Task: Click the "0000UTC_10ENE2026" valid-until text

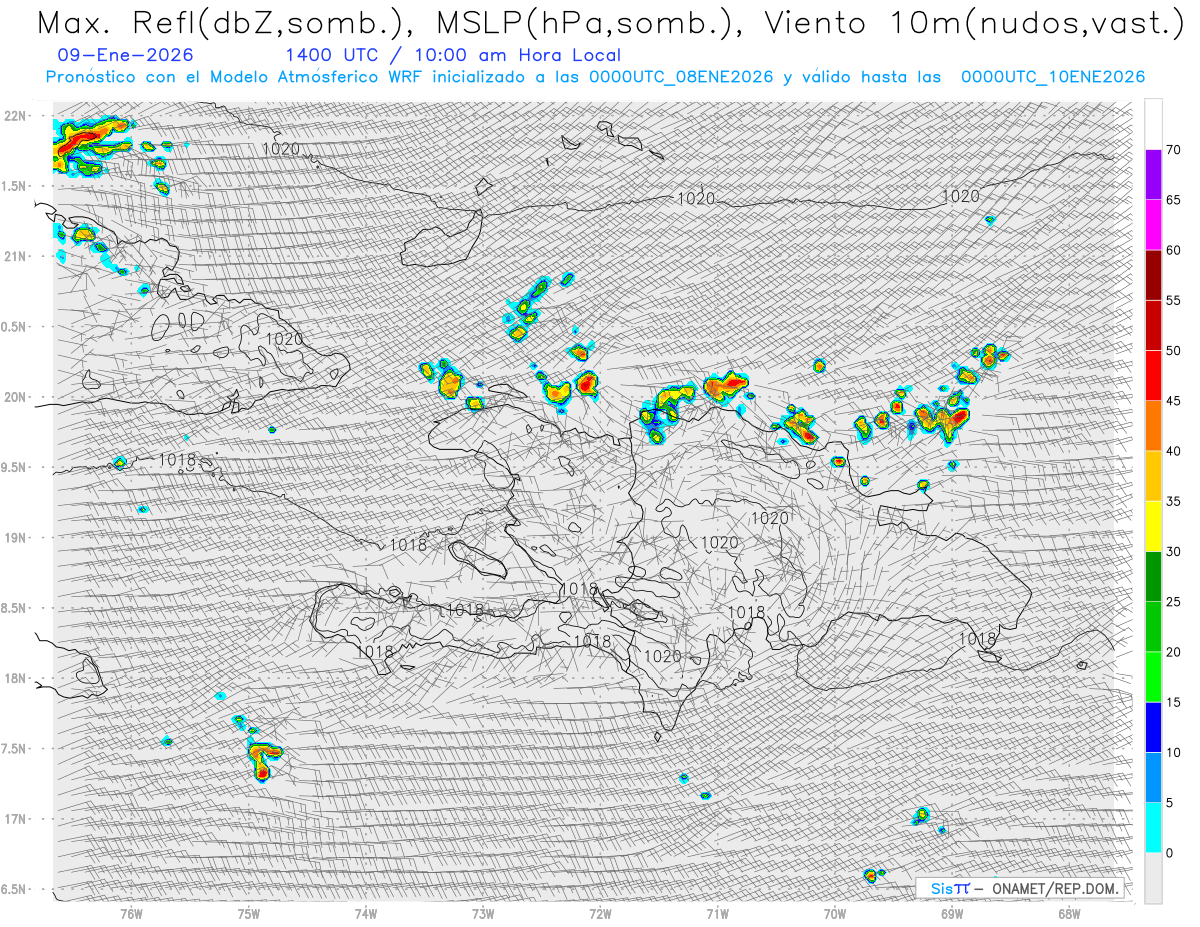Action: (1053, 77)
